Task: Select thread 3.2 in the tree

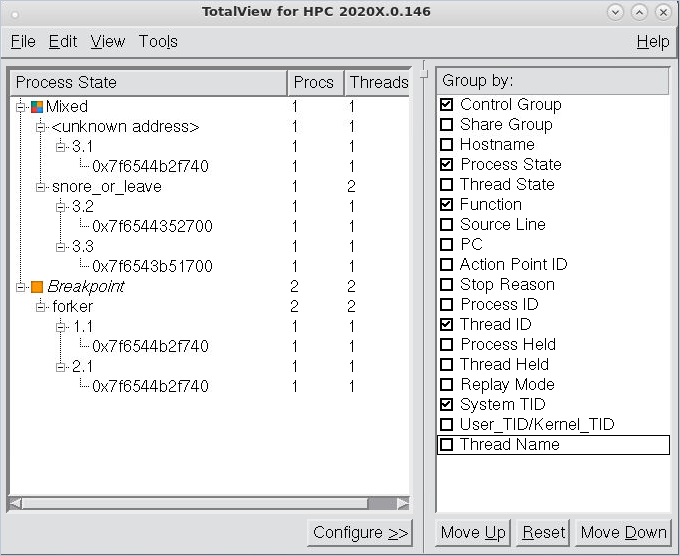Action: [x=83, y=207]
